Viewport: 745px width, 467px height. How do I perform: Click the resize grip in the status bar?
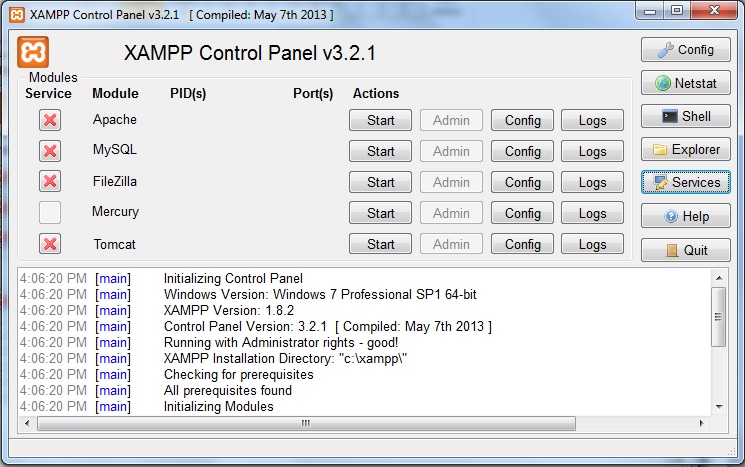(x=731, y=451)
